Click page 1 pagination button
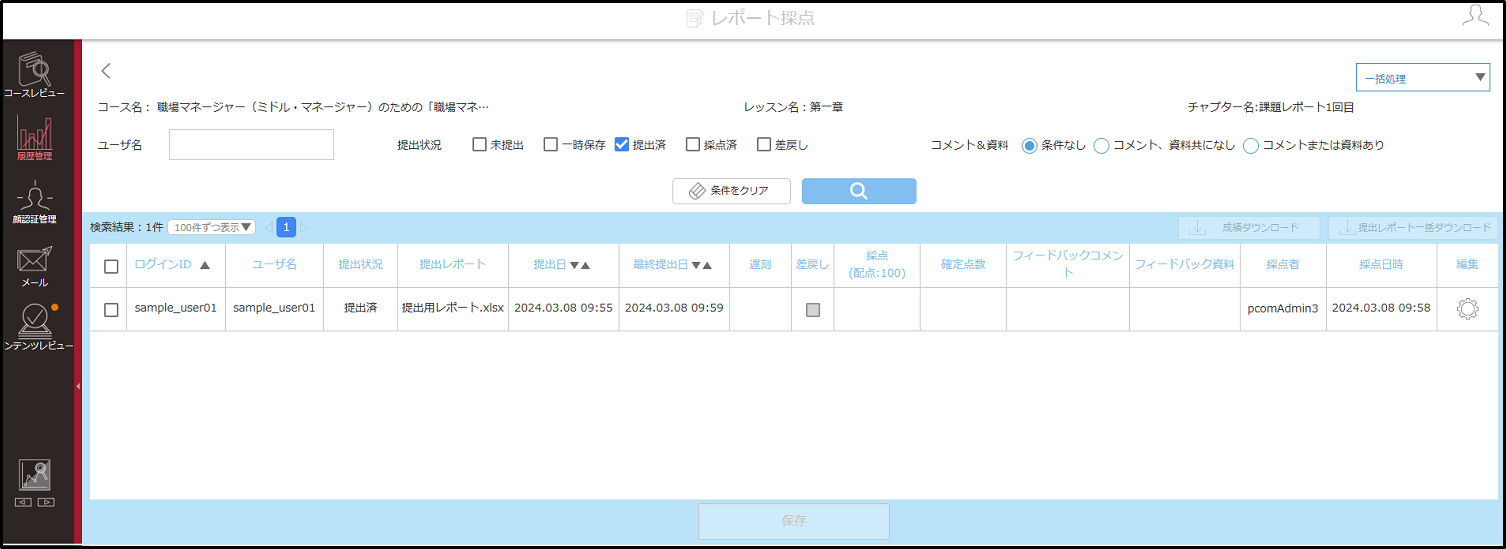 (286, 227)
